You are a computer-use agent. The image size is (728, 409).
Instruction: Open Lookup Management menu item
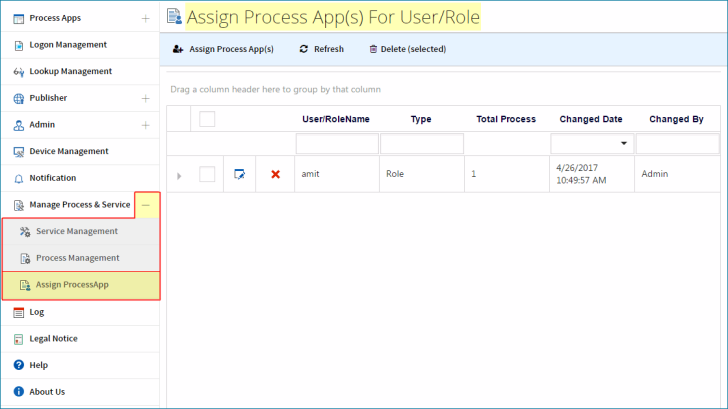[x=80, y=71]
